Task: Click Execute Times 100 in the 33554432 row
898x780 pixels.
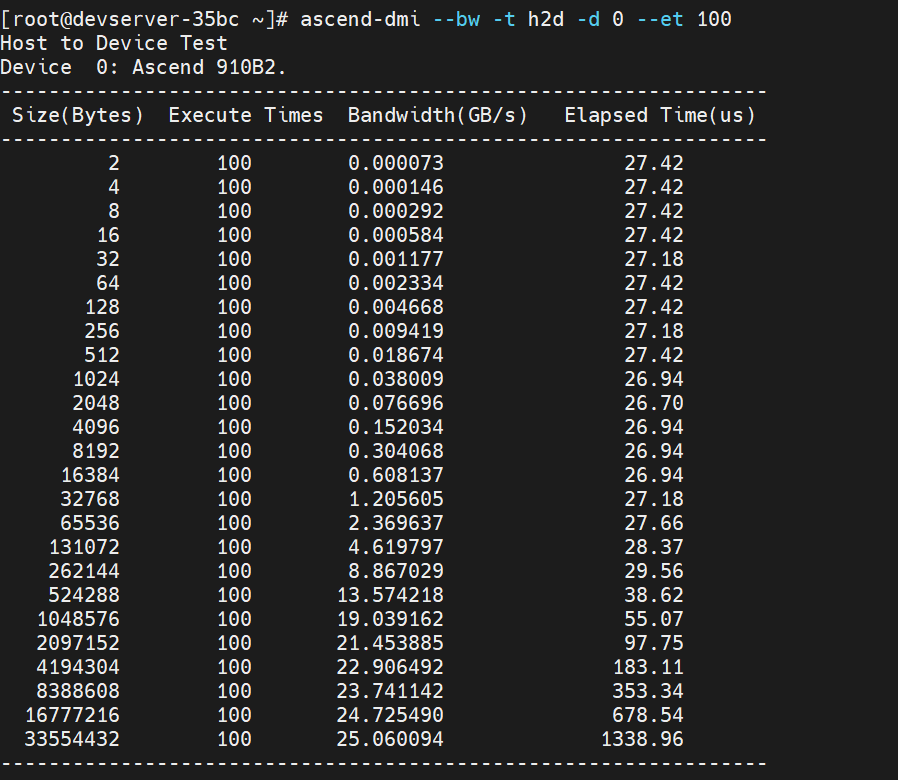Action: tap(234, 740)
